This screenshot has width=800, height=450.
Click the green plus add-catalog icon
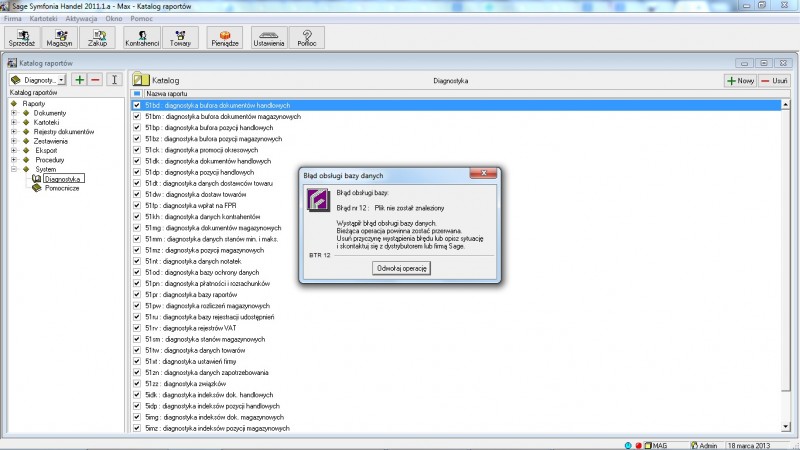tap(79, 80)
